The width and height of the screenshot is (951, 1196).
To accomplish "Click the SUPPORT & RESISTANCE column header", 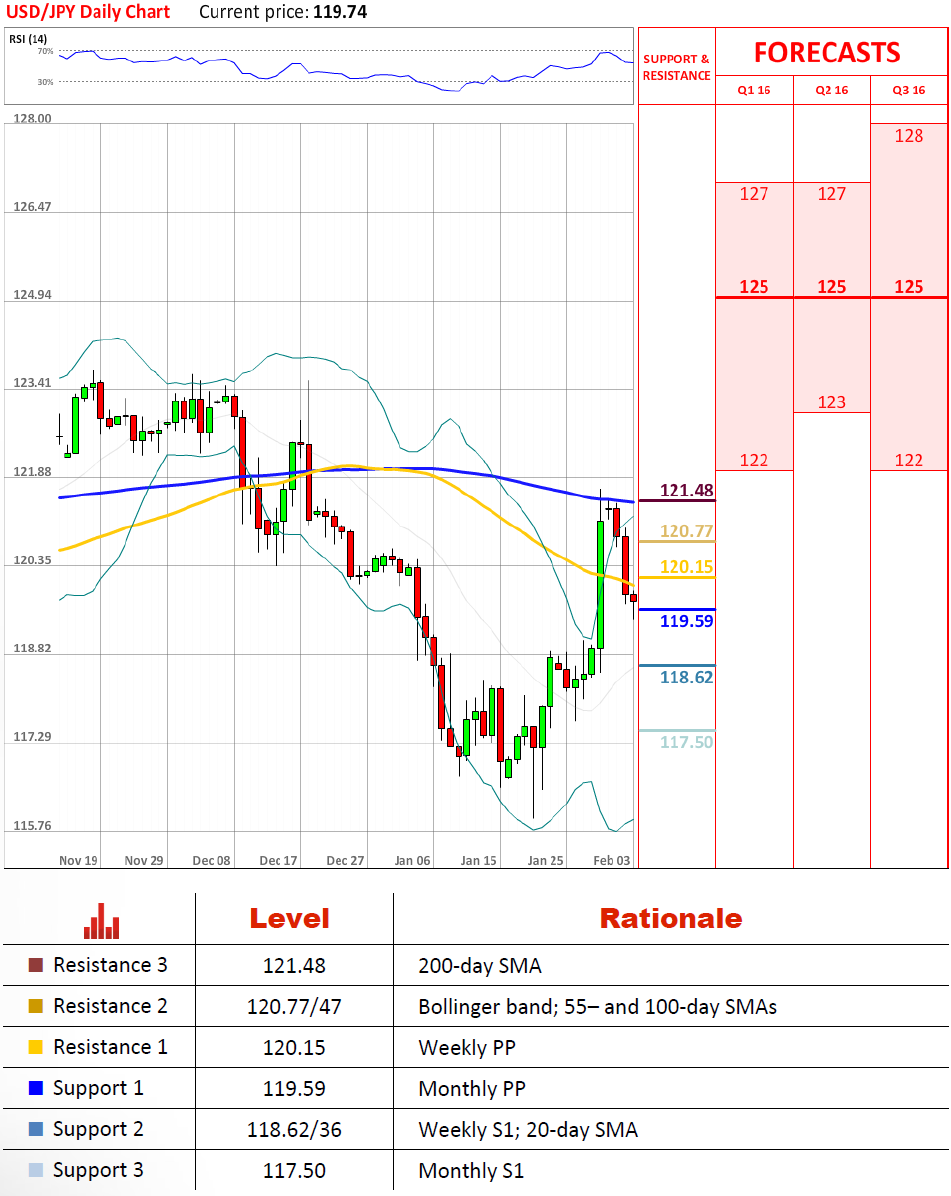I will pyautogui.click(x=676, y=67).
